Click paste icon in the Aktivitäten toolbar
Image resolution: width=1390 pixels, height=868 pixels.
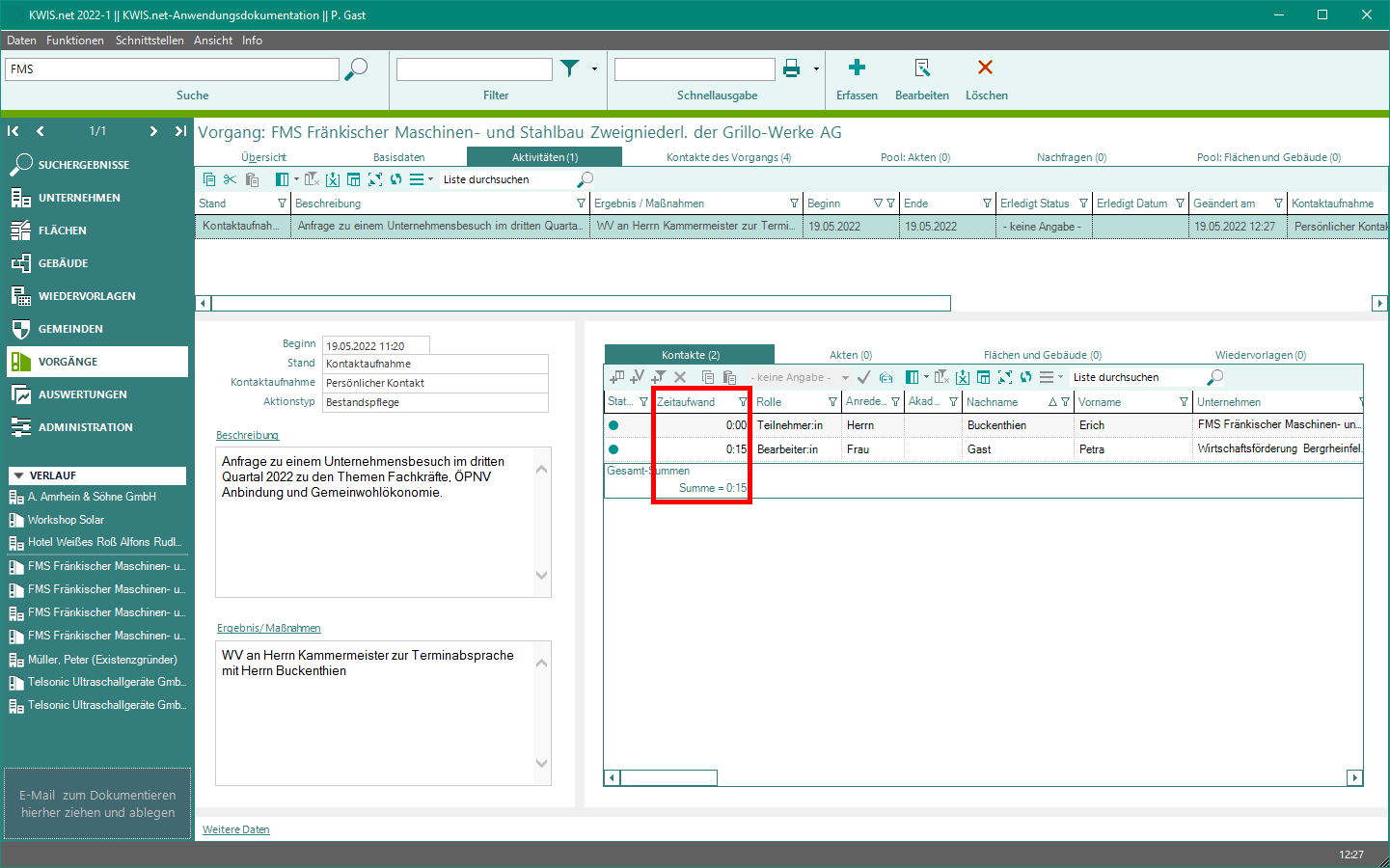tap(252, 179)
